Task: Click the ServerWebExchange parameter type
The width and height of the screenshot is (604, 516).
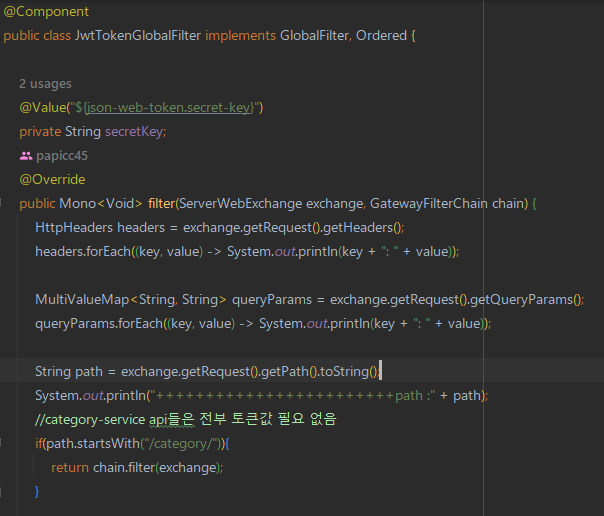Action: (x=241, y=203)
